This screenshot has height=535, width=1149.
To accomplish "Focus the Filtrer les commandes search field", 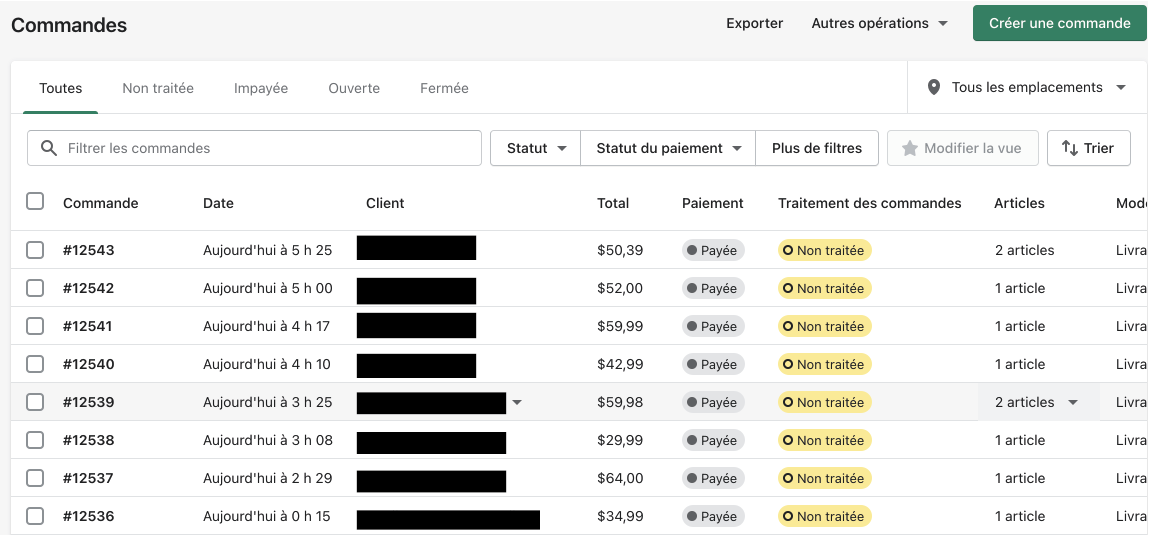I will pos(254,148).
